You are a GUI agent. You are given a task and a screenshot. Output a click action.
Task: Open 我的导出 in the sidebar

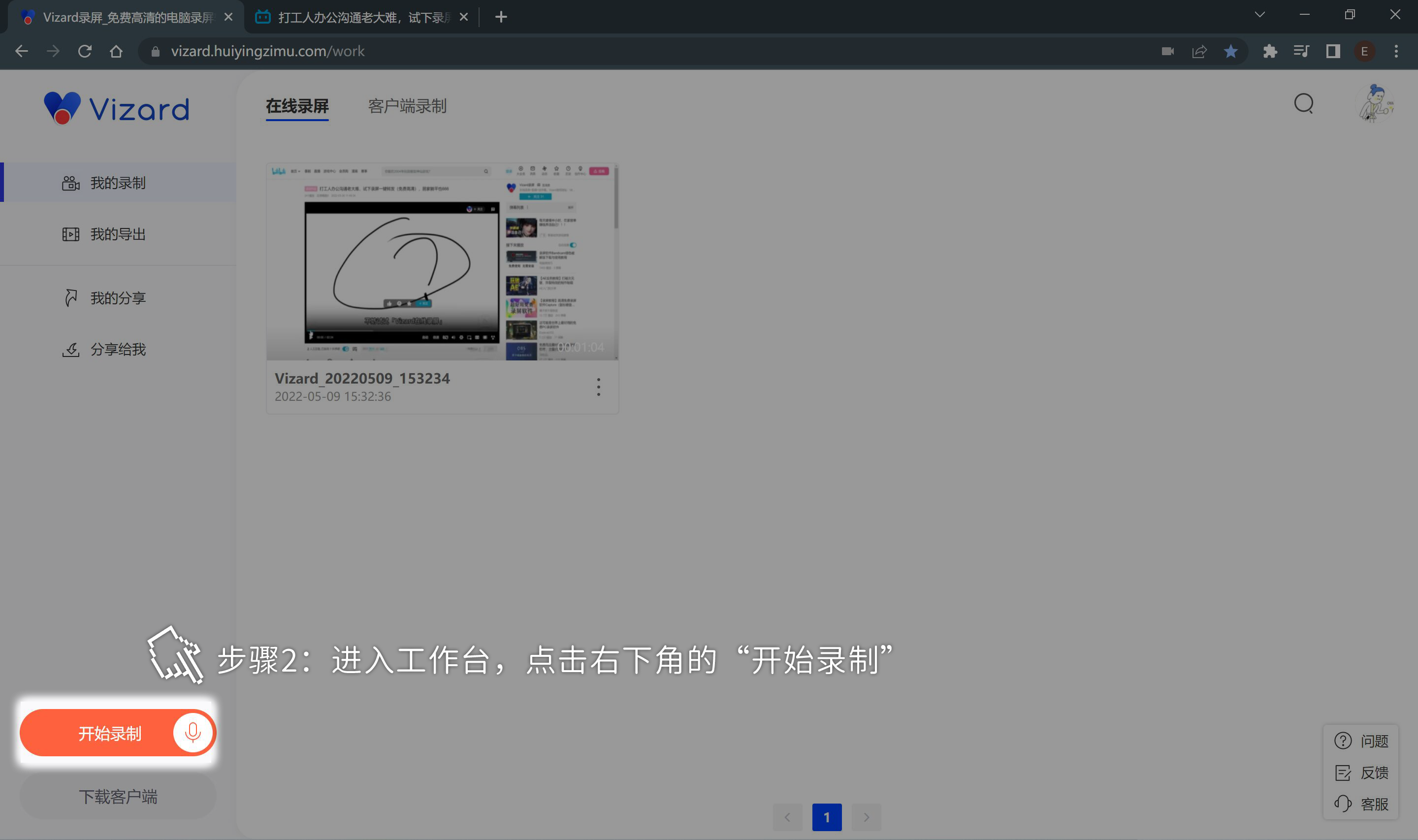pos(118,234)
